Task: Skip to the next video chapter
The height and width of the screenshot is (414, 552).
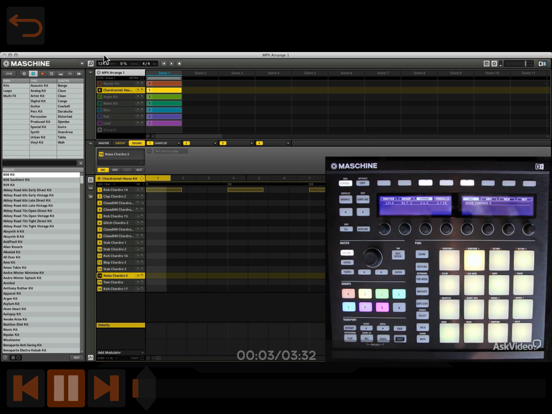Action: 107,388
